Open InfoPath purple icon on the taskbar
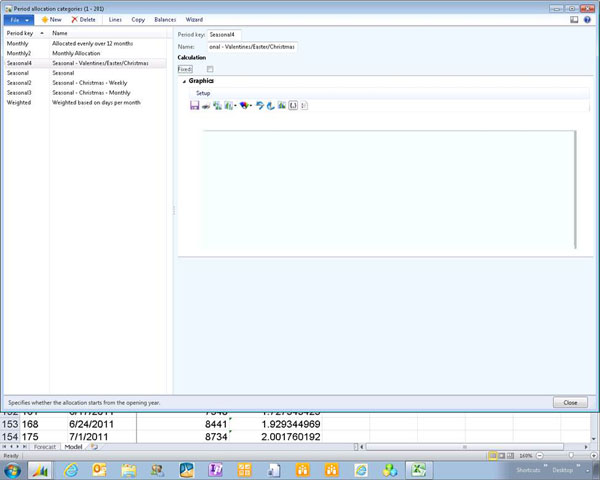The height and width of the screenshot is (480, 600). pos(215,470)
